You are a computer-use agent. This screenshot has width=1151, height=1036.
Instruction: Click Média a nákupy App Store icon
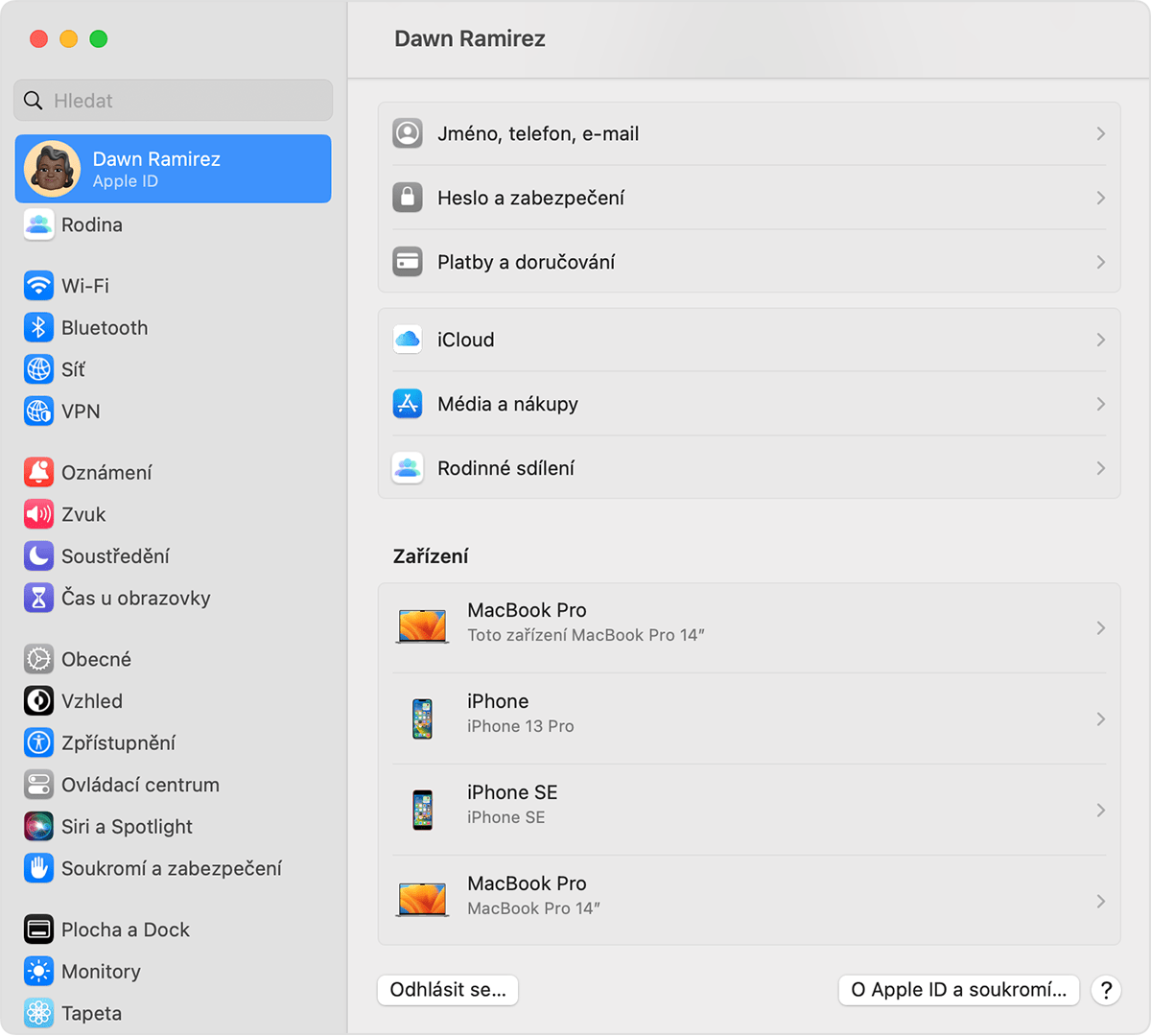[x=408, y=404]
